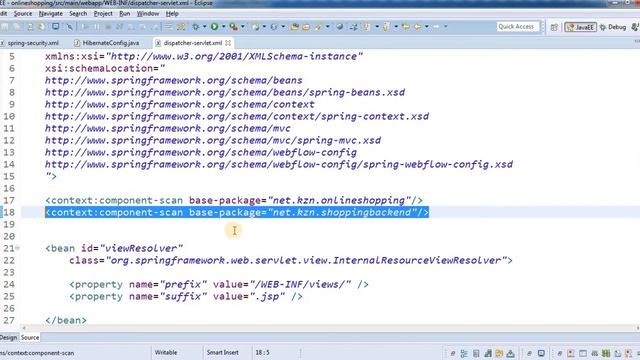Viewport: 640px width, 360px height.
Task: Open the Navigate menu
Action: point(51,13)
